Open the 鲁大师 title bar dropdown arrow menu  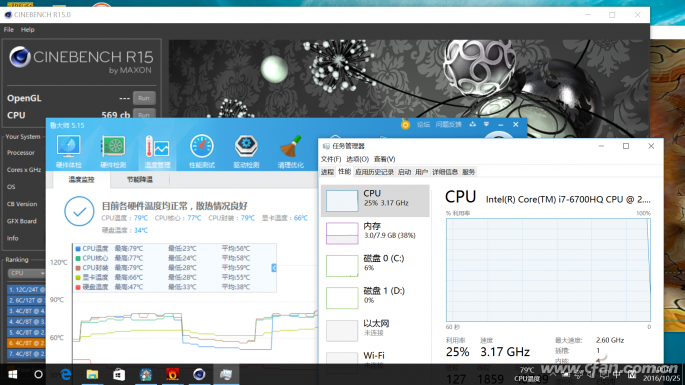pos(486,125)
